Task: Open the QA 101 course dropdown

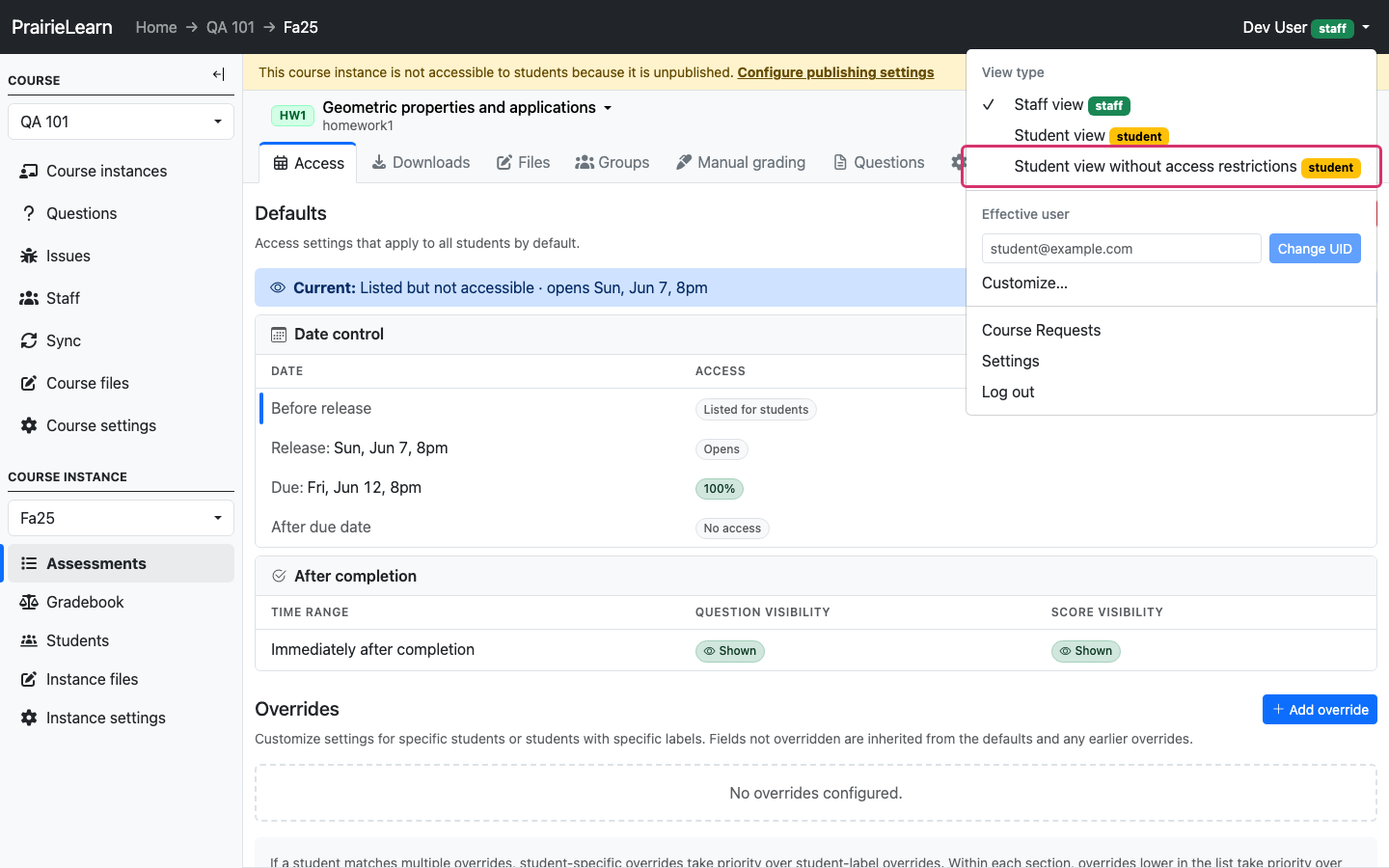Action: pyautogui.click(x=121, y=122)
